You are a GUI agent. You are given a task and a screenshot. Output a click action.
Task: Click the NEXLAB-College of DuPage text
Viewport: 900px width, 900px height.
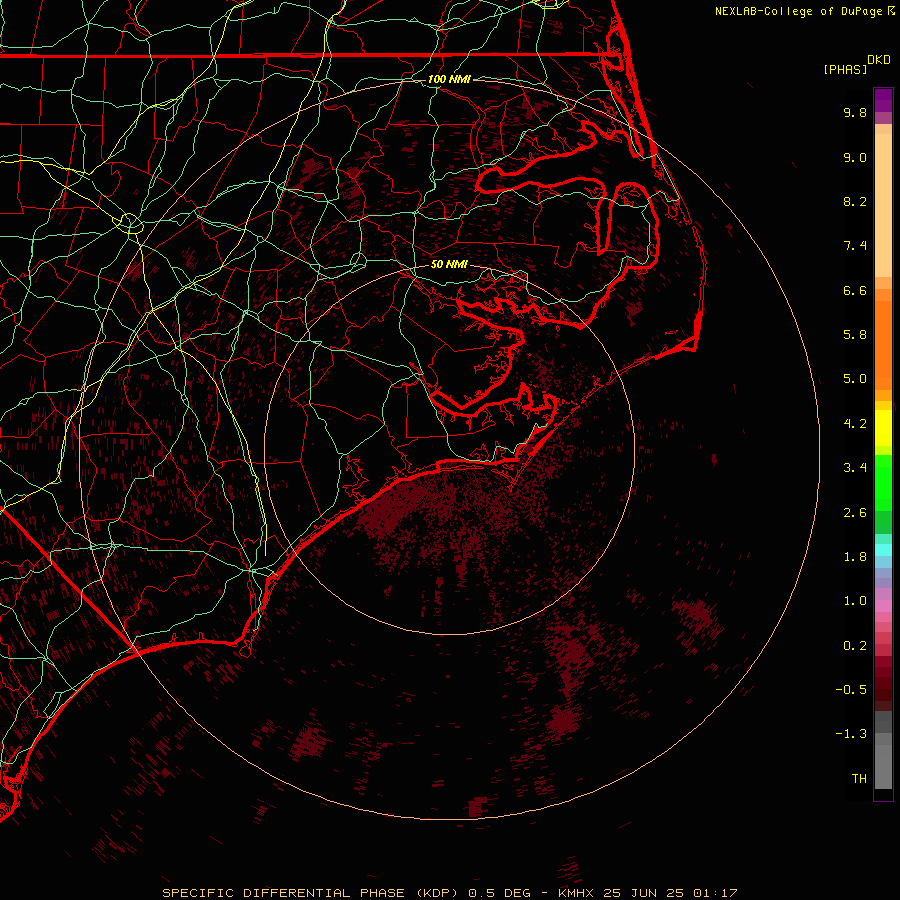tap(798, 11)
